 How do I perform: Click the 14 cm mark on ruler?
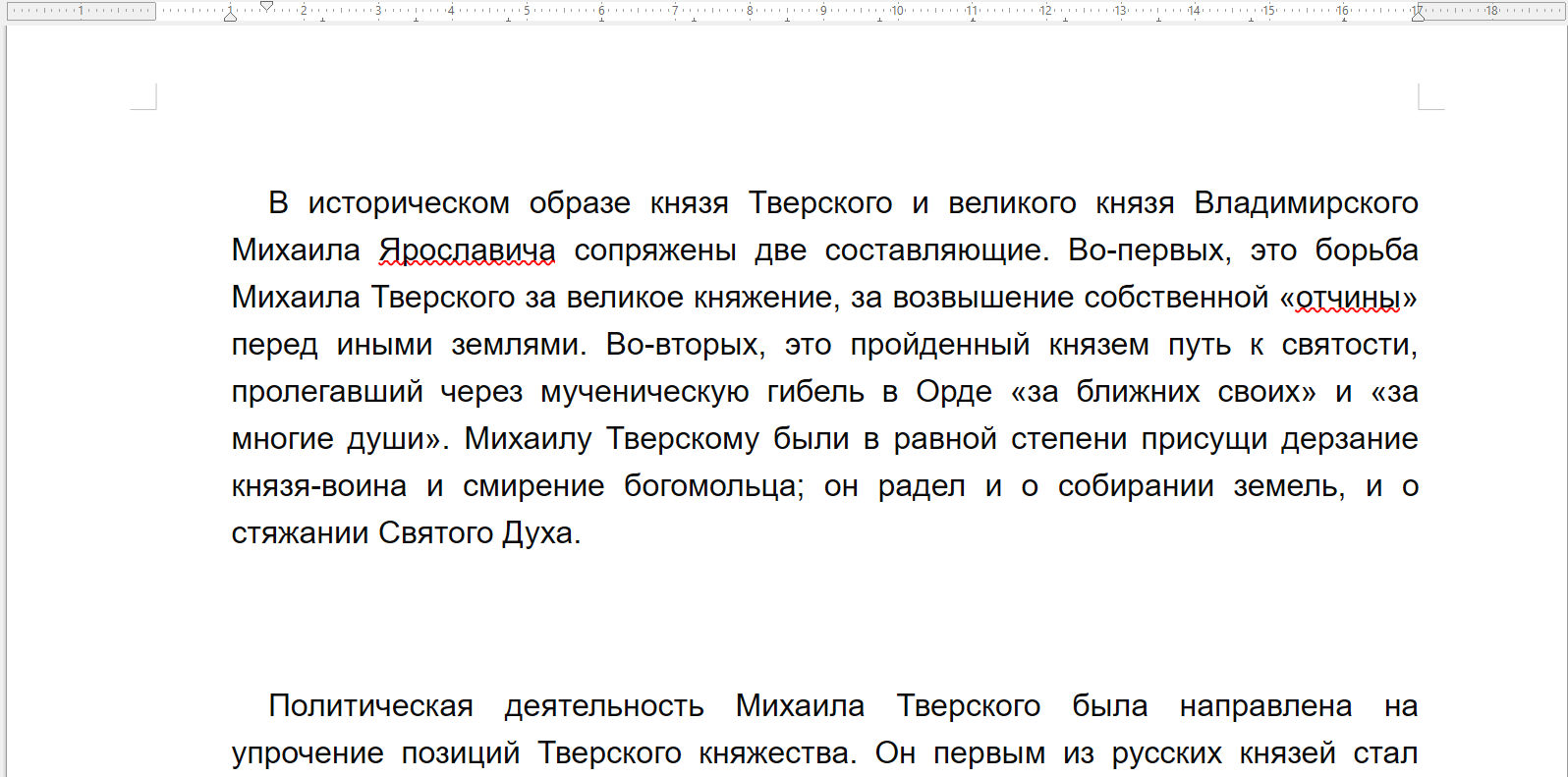pyautogui.click(x=1194, y=11)
